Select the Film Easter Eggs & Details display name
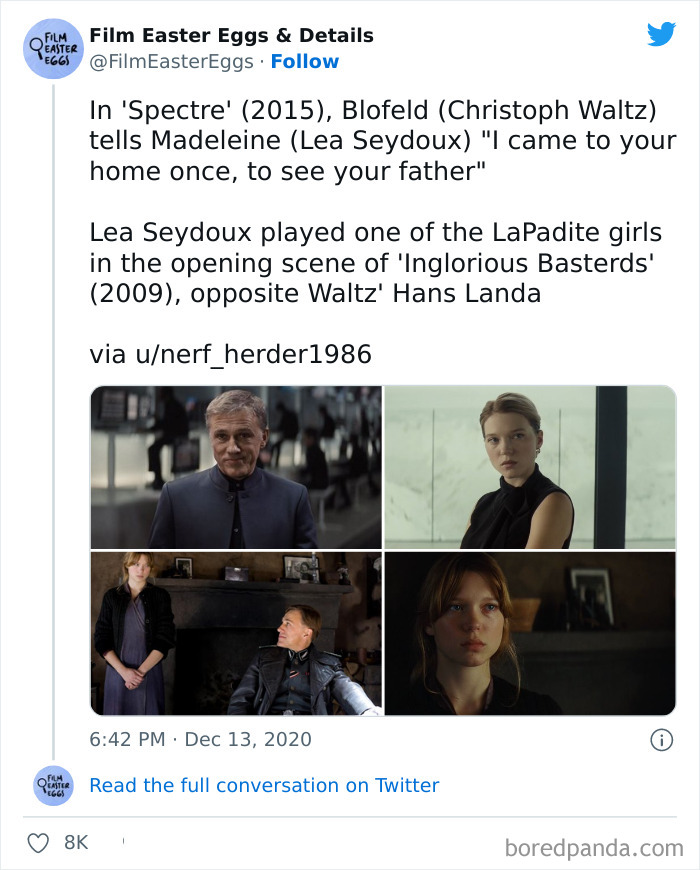Viewport: 700px width, 870px height. [x=231, y=35]
